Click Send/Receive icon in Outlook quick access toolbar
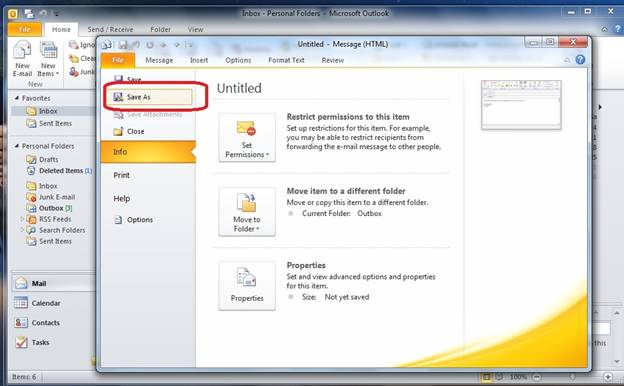 [29, 14]
